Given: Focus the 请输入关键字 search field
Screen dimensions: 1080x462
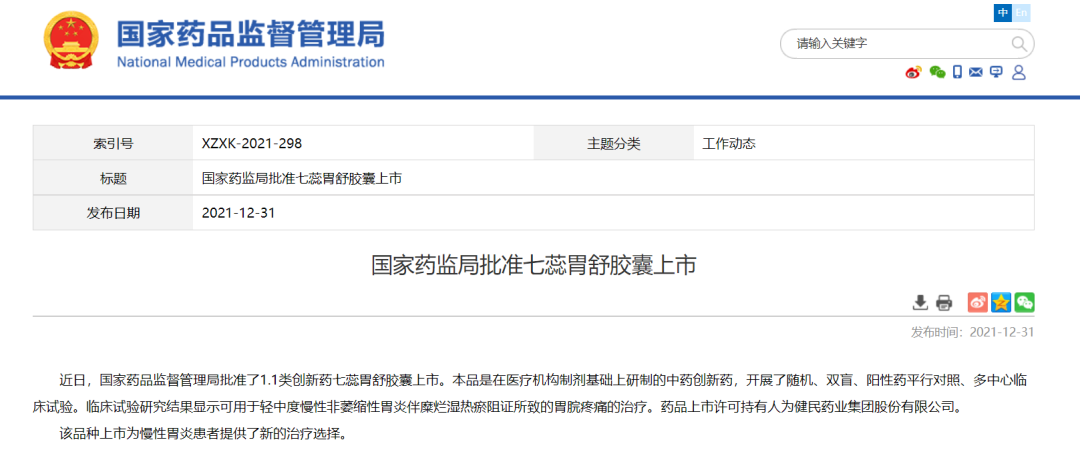Looking at the screenshot, I should coord(906,43).
